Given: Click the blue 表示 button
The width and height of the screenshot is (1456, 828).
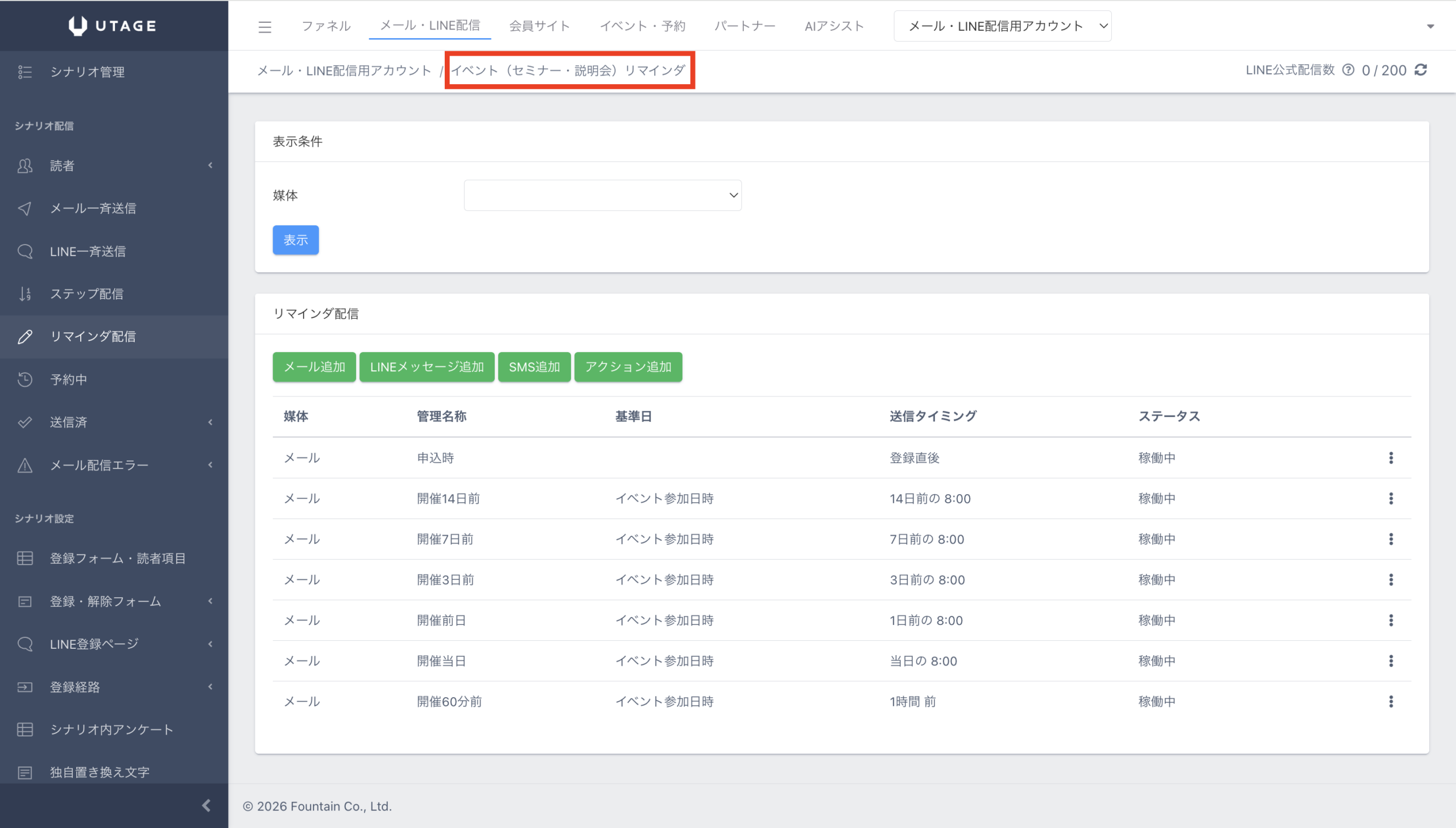Looking at the screenshot, I should coord(296,240).
